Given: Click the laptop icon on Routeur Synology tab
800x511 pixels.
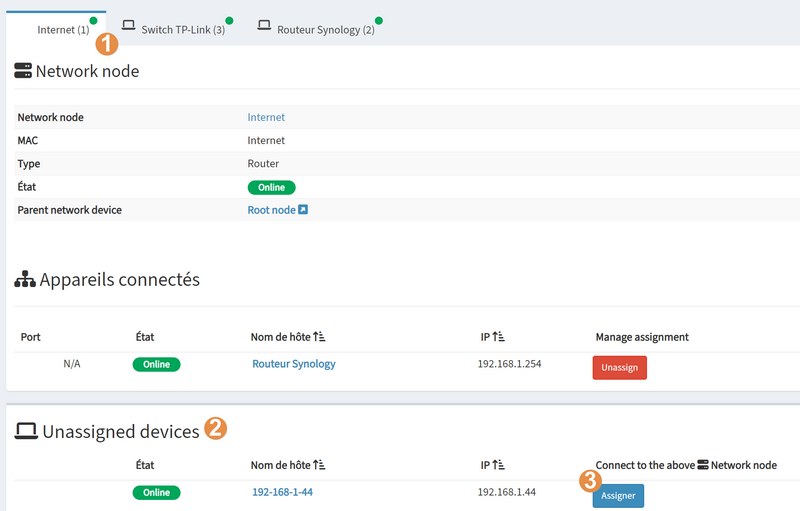Looking at the screenshot, I should (264, 25).
